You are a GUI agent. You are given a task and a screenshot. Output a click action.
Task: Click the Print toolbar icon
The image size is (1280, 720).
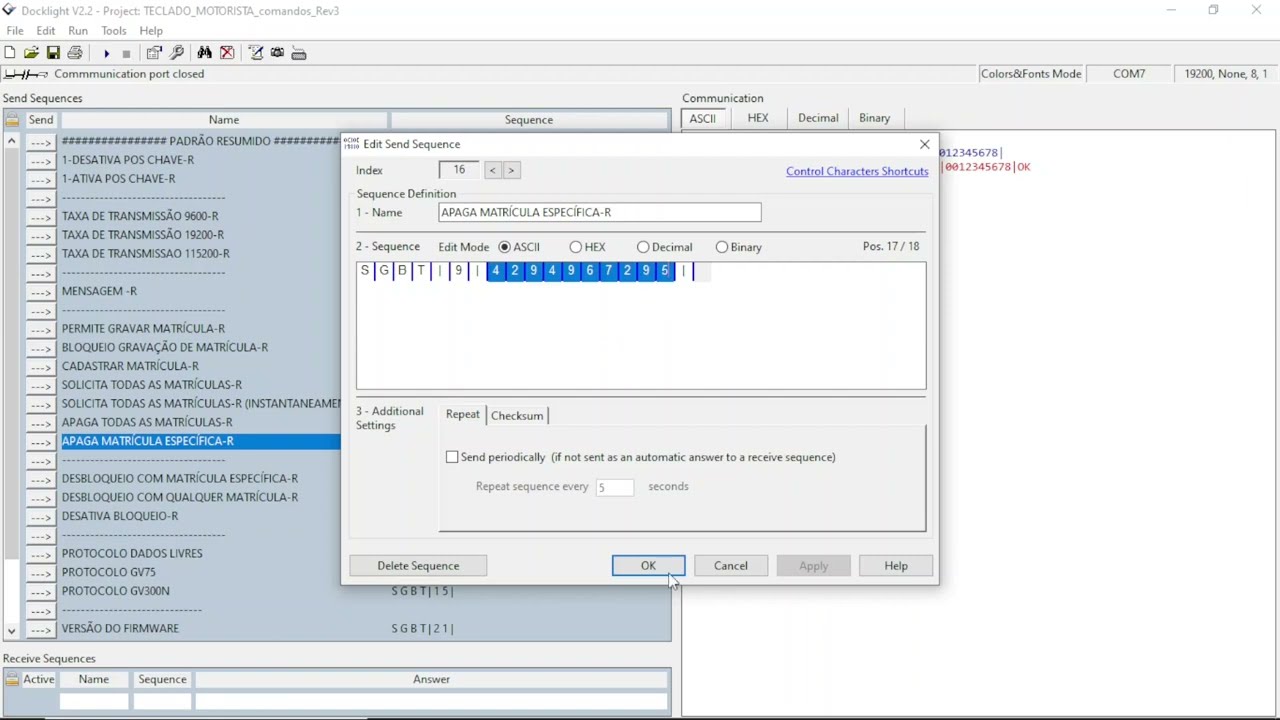pos(75,53)
